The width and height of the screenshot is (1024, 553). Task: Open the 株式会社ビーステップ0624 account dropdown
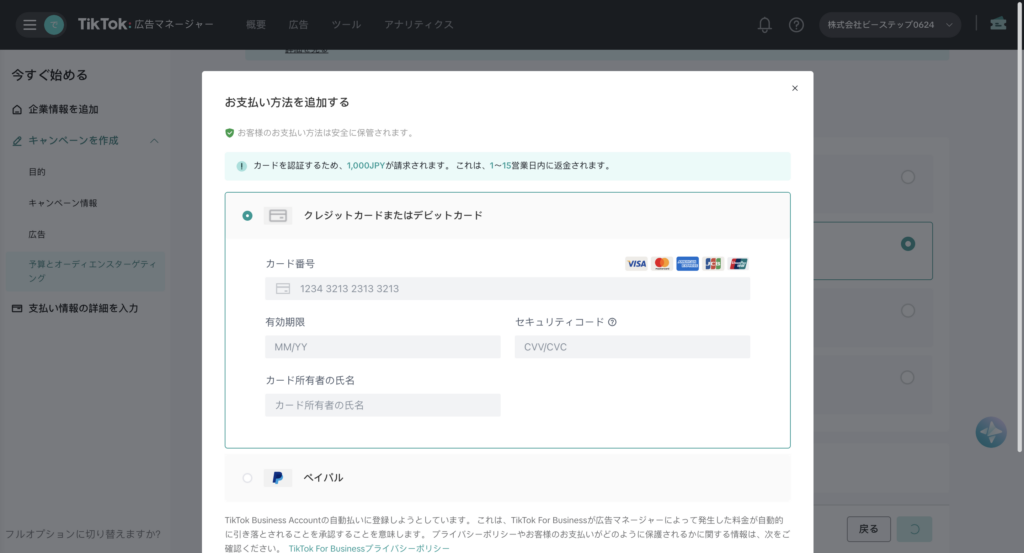(889, 25)
